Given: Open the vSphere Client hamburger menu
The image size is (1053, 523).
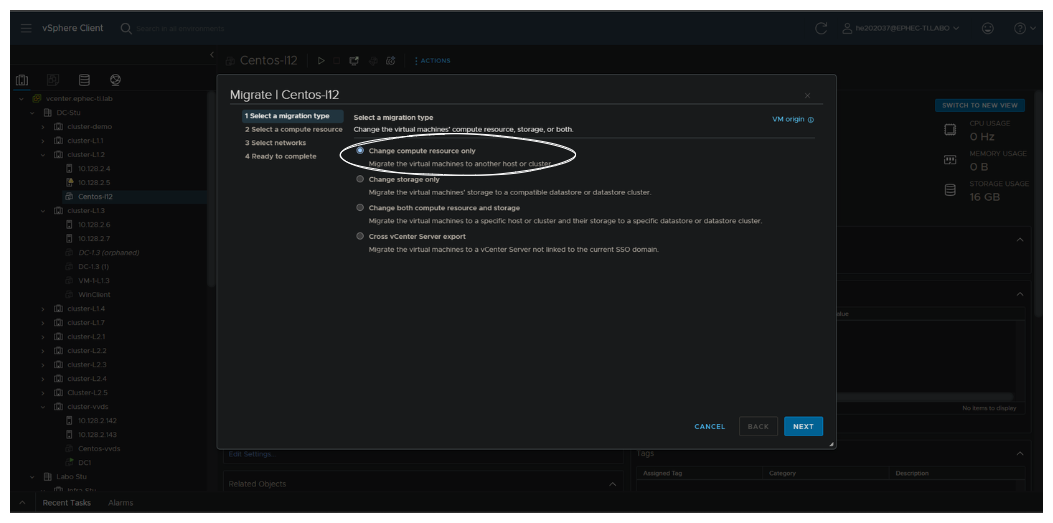Looking at the screenshot, I should (x=26, y=28).
